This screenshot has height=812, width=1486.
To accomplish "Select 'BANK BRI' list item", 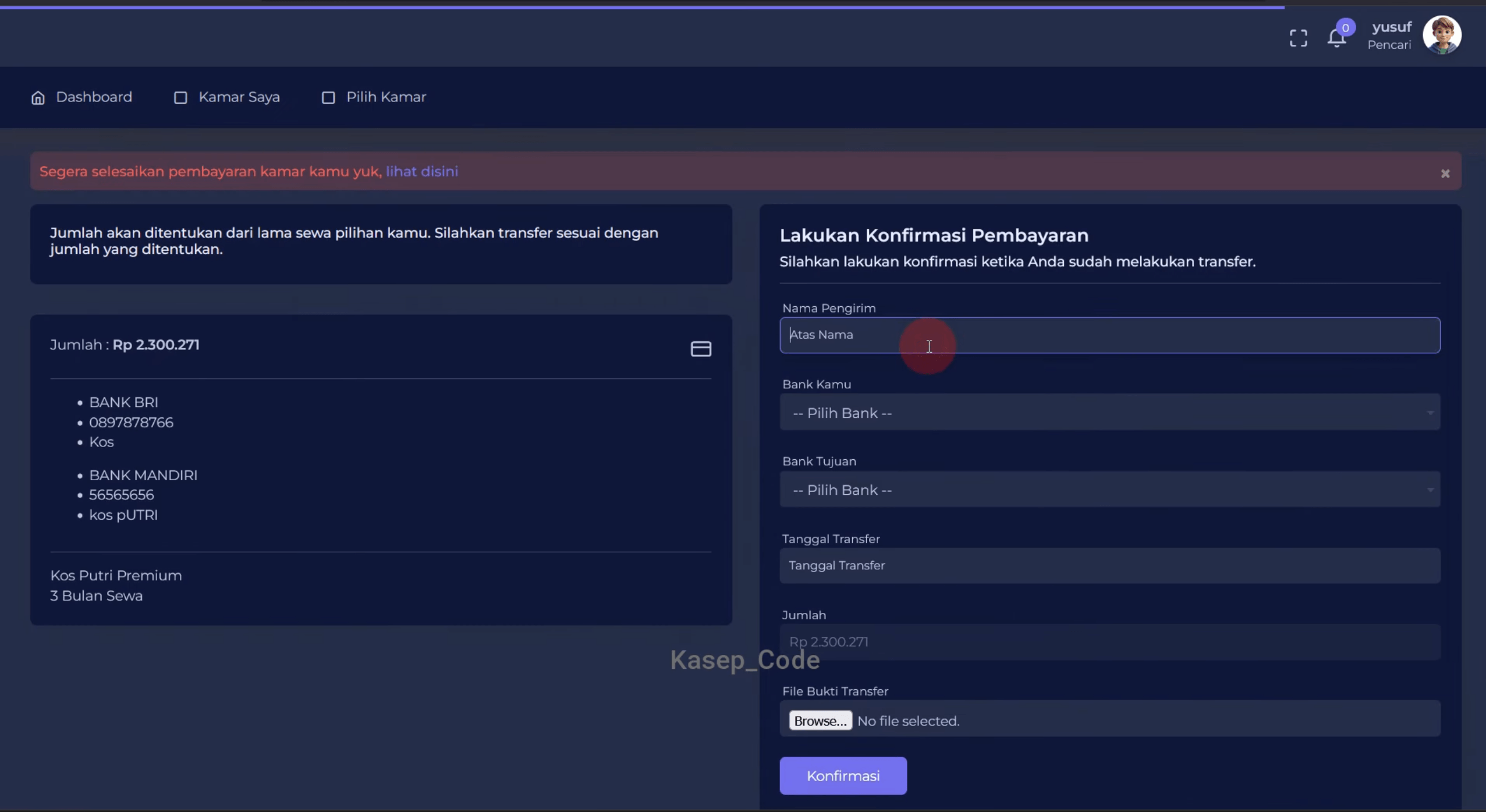I will click(x=123, y=402).
